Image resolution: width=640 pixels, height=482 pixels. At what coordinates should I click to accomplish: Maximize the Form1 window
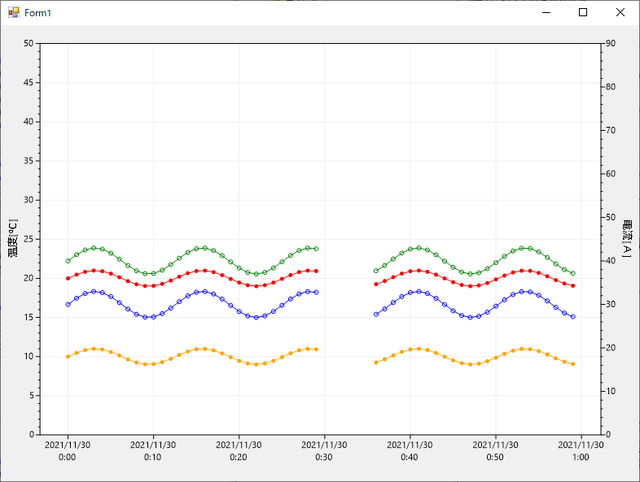click(x=583, y=12)
